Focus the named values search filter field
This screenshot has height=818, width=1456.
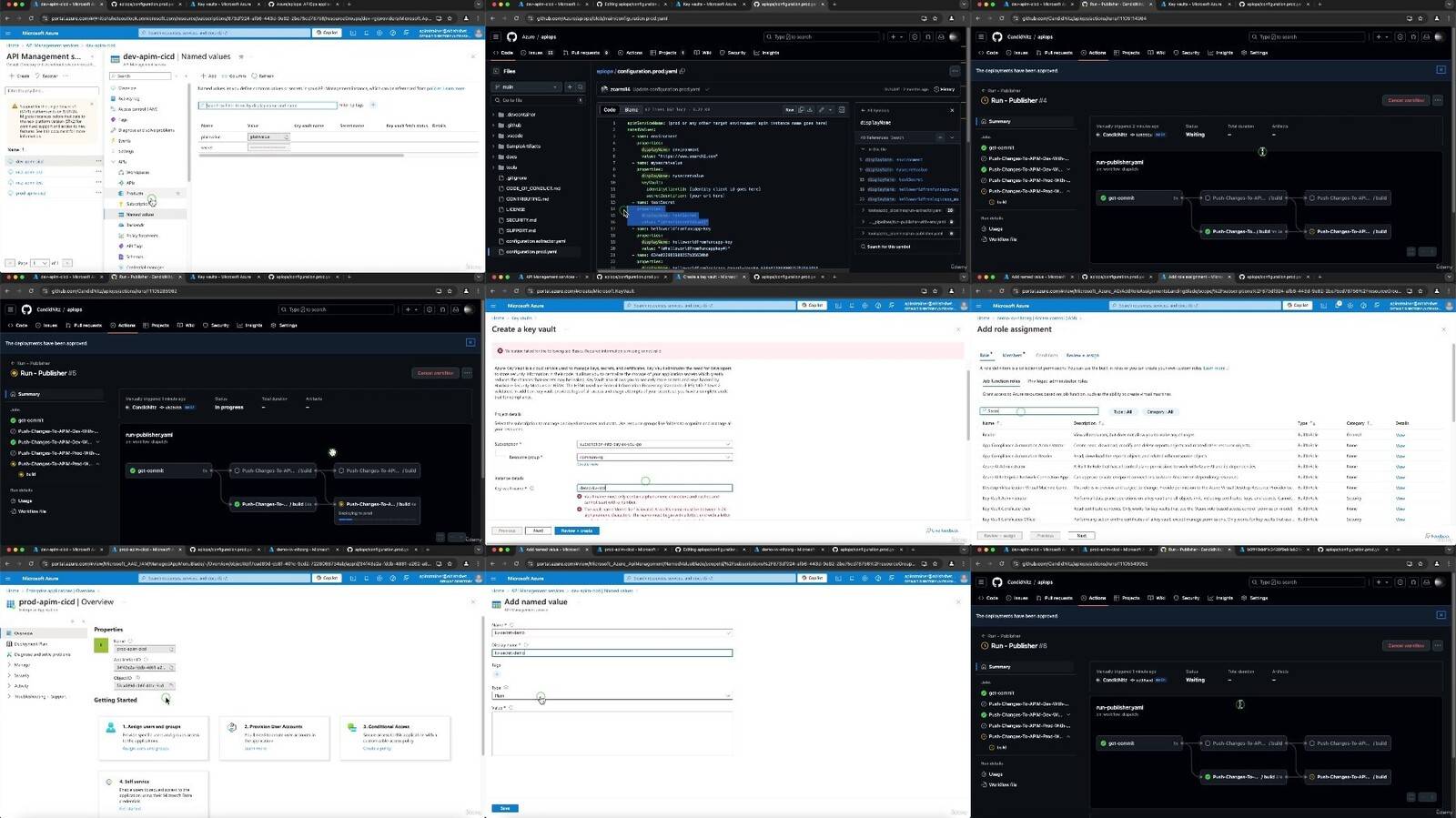click(x=268, y=106)
